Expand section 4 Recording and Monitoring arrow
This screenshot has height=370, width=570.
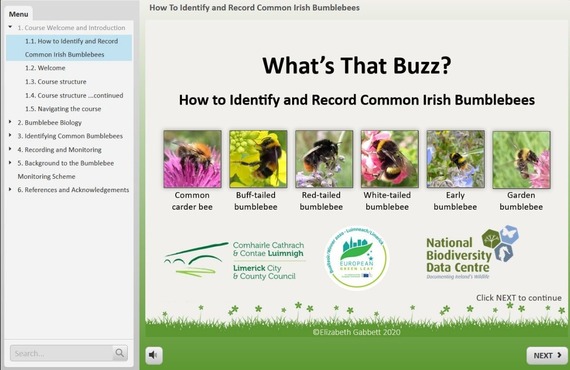10,149
